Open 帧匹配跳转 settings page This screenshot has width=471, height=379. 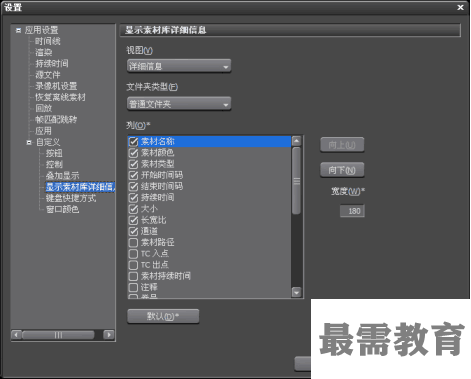(56, 119)
